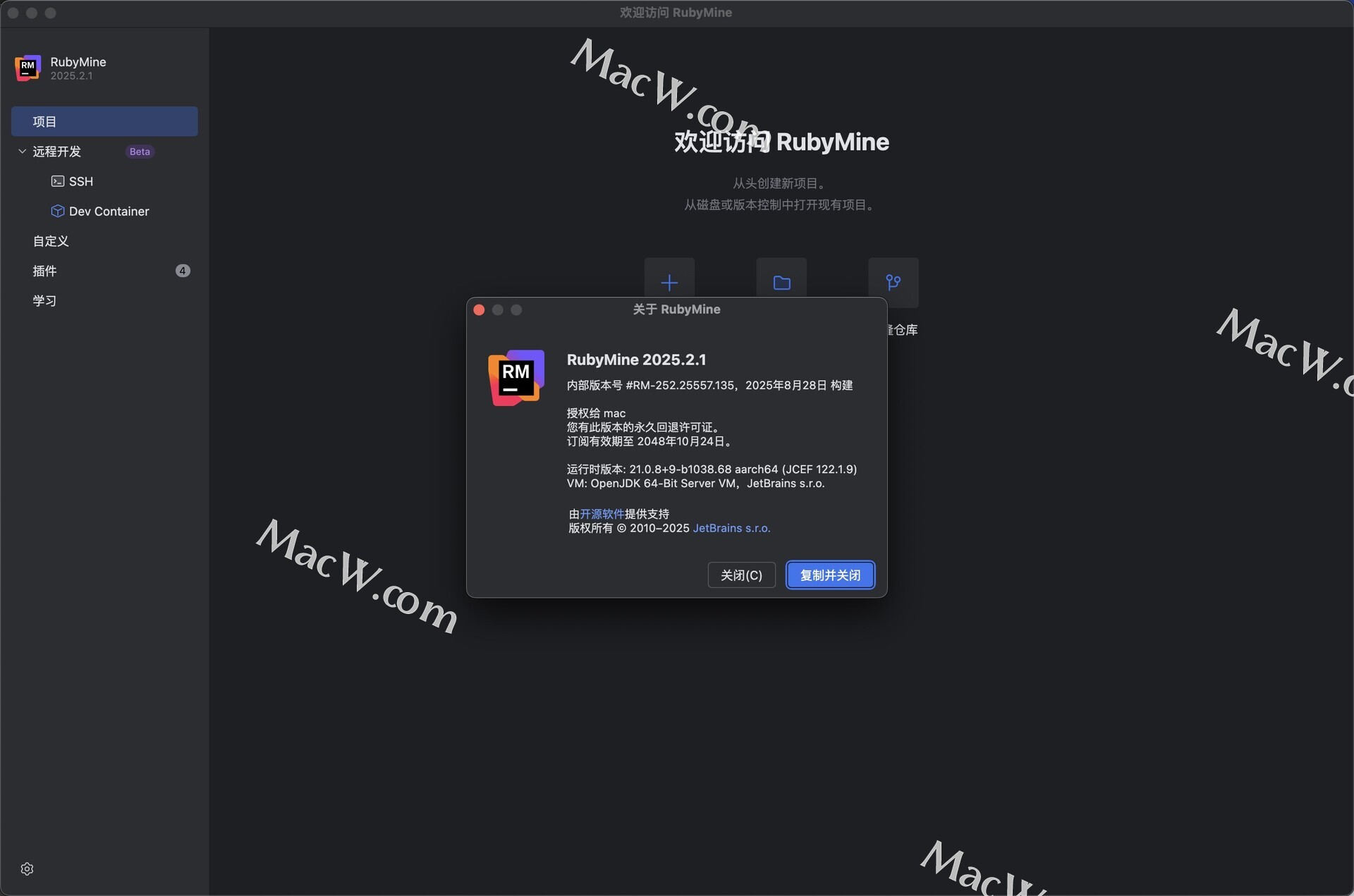Open the JetBrains s.r.o. link
1354x896 pixels.
(x=731, y=528)
